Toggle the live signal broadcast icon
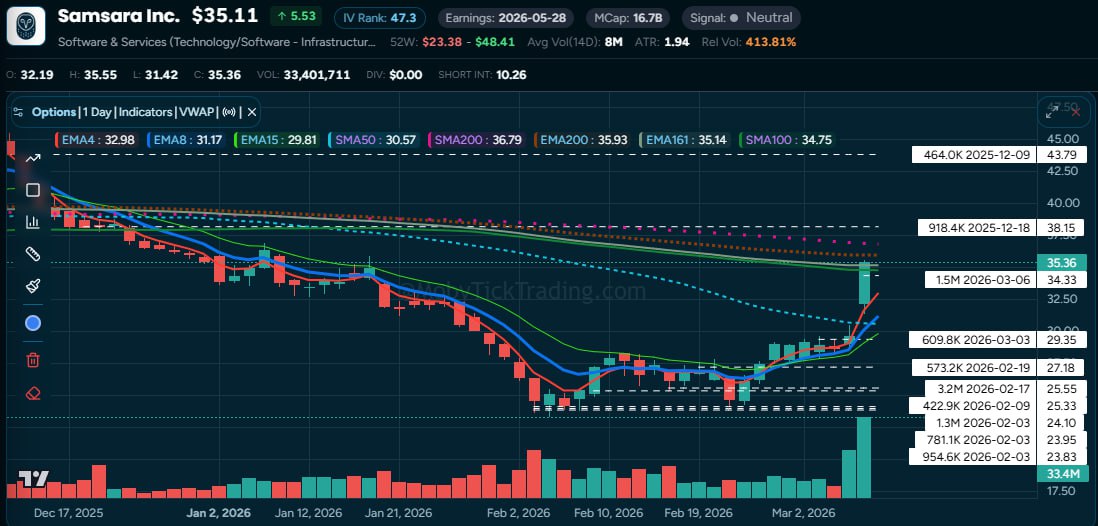 coord(230,112)
